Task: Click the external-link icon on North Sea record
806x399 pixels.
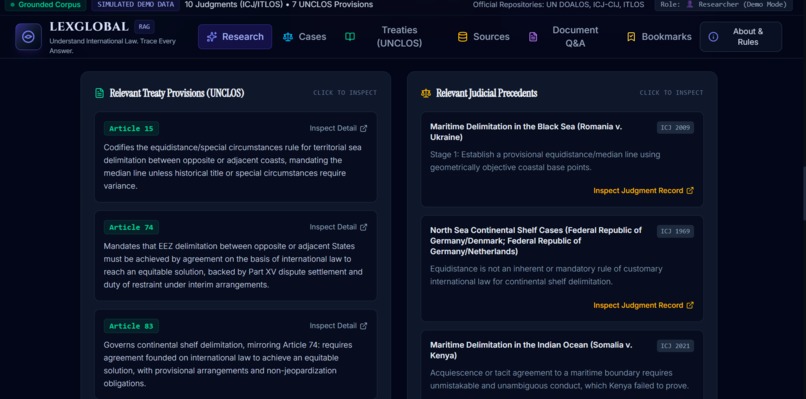Action: 690,305
